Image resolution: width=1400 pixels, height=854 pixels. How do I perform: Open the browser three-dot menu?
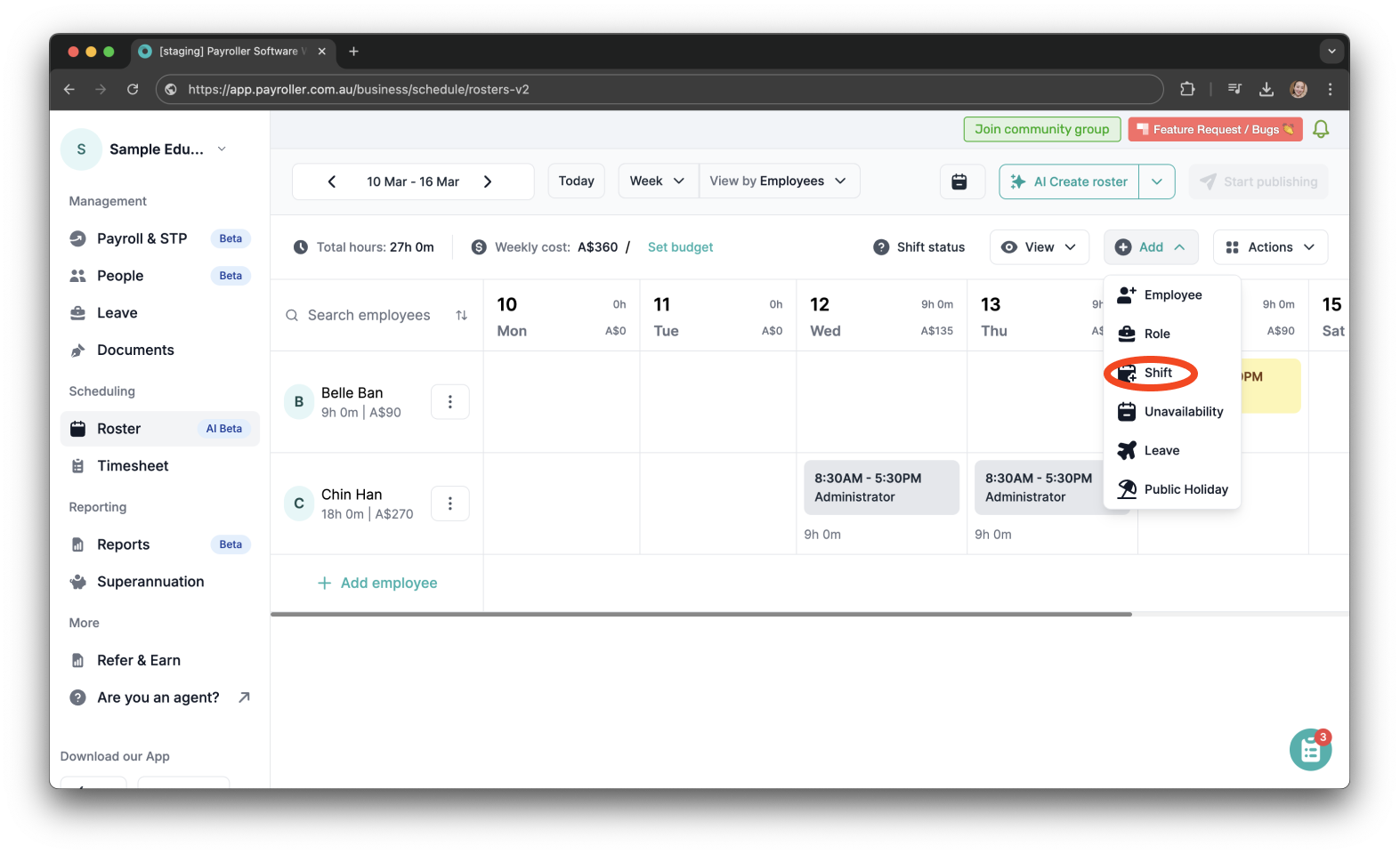1330,89
